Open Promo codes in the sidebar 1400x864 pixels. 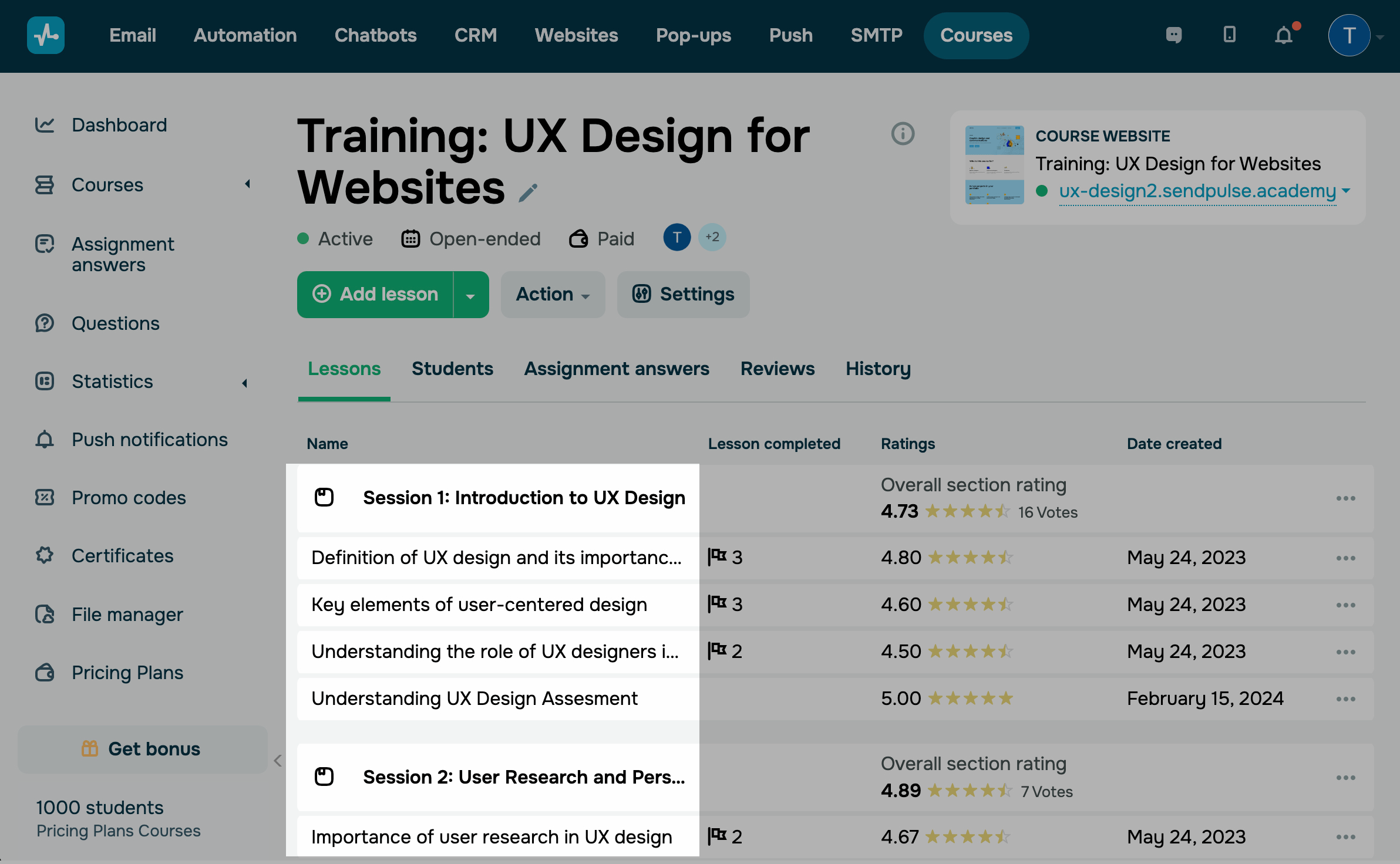click(129, 498)
